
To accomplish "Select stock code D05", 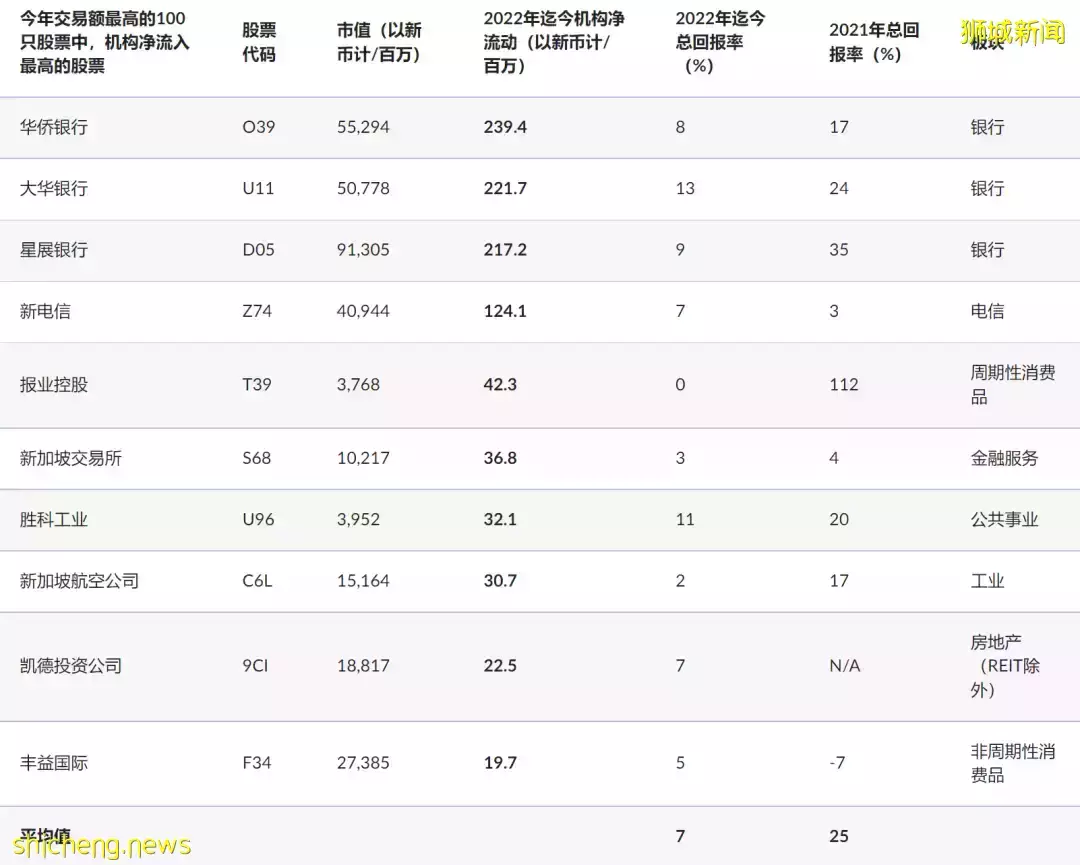I will tap(258, 250).
